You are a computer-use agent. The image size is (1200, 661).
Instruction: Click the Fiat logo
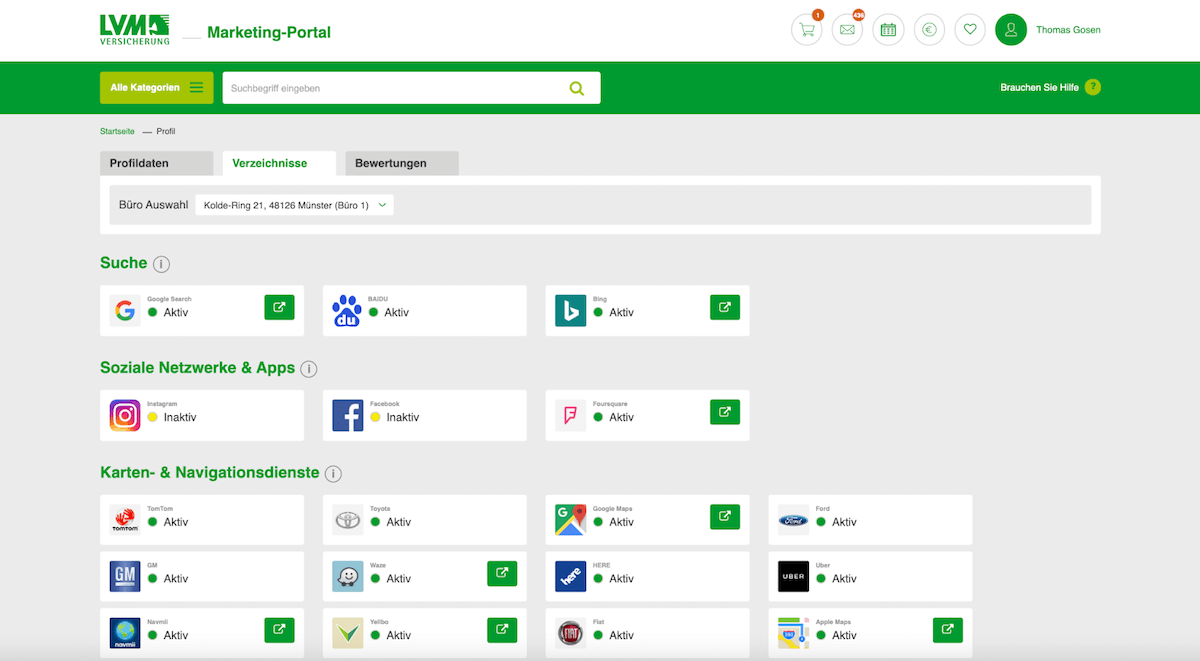pos(571,633)
